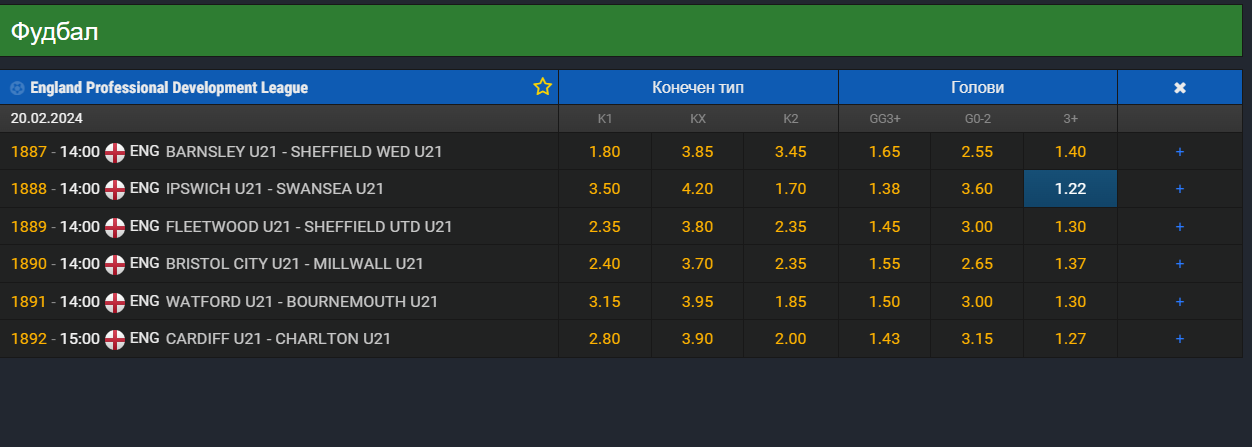Image resolution: width=1252 pixels, height=447 pixels.
Task: Expand more bets for Ipswich U21 match
Action: (1180, 189)
